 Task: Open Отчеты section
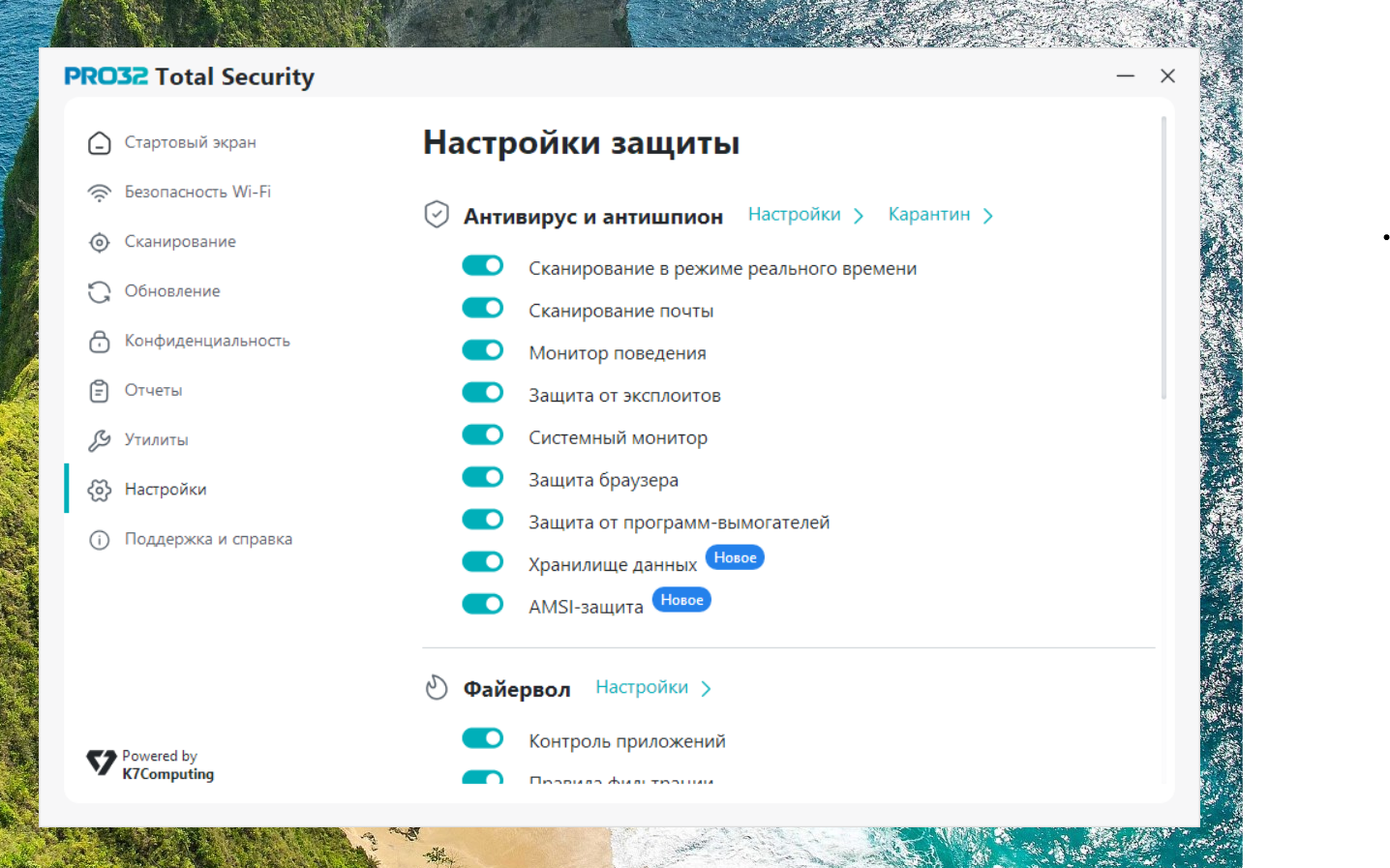[x=153, y=390]
